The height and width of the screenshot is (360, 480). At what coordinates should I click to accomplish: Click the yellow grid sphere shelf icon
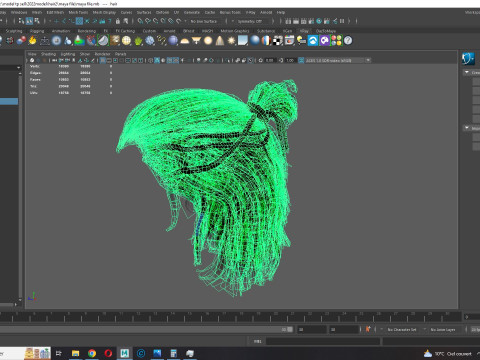126,41
